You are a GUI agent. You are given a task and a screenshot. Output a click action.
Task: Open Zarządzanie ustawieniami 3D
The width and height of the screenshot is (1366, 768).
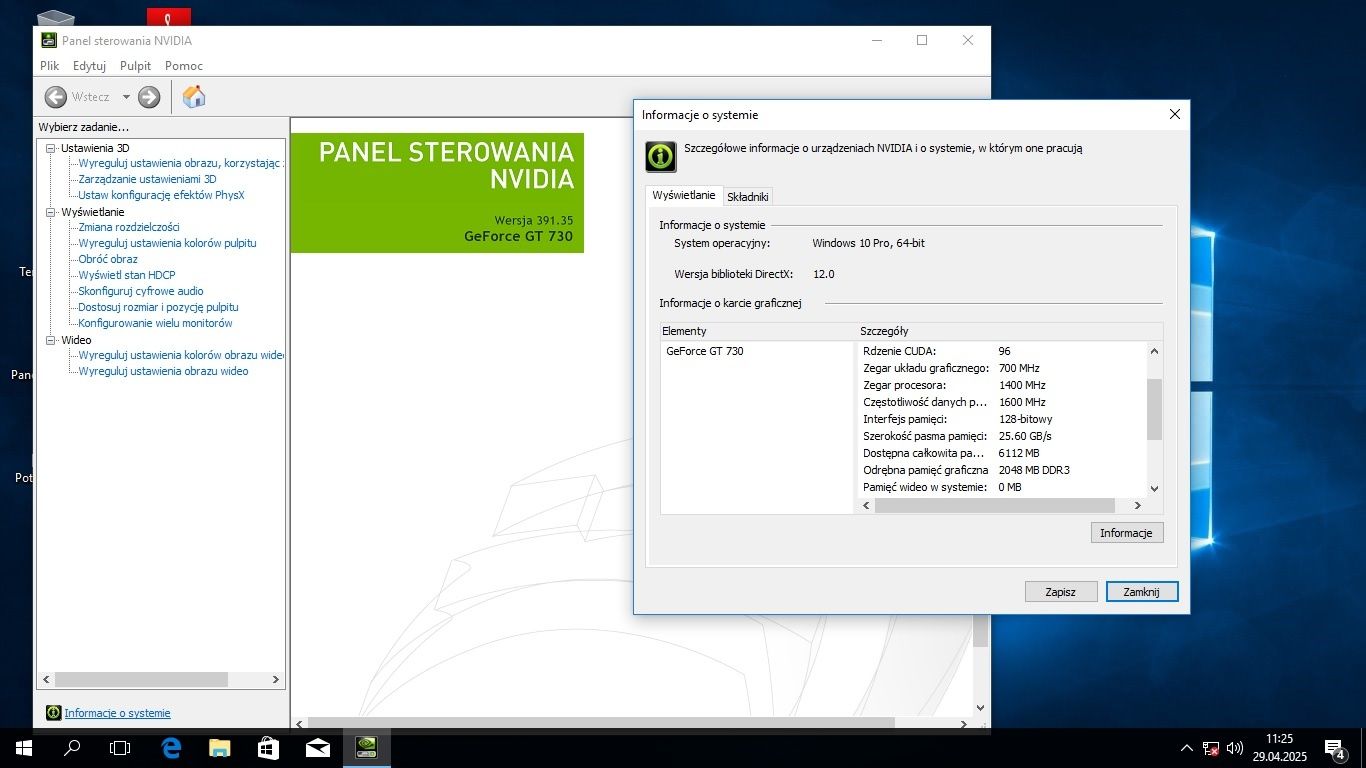[147, 179]
